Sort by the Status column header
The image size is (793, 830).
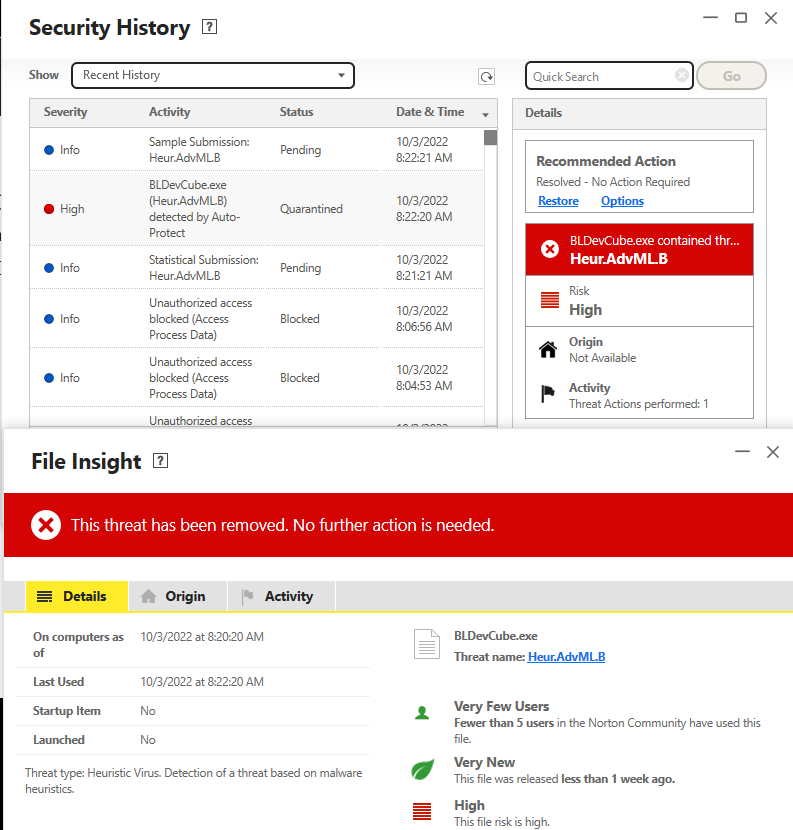[x=296, y=112]
